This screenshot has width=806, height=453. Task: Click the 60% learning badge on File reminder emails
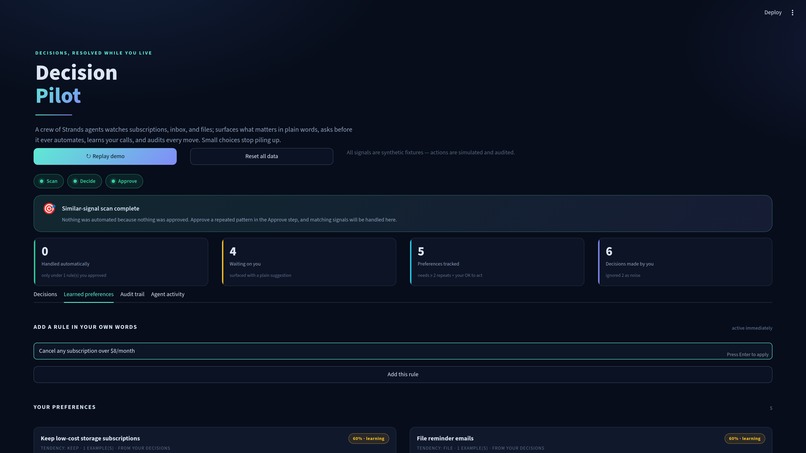point(745,439)
